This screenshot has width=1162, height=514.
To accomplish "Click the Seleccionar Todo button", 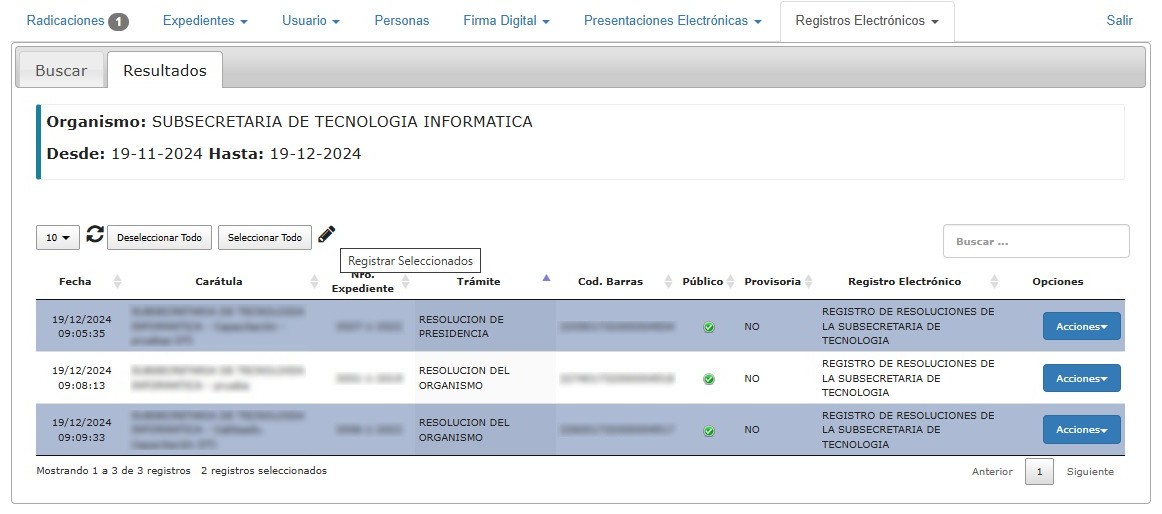I will coord(264,238).
